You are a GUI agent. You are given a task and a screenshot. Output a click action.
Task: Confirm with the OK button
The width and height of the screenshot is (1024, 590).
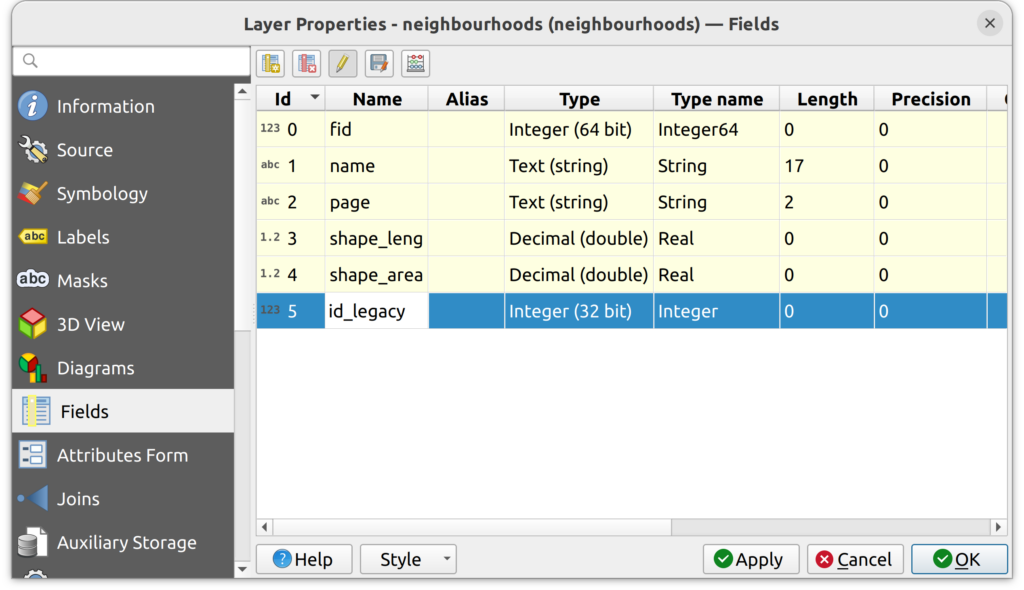958,560
